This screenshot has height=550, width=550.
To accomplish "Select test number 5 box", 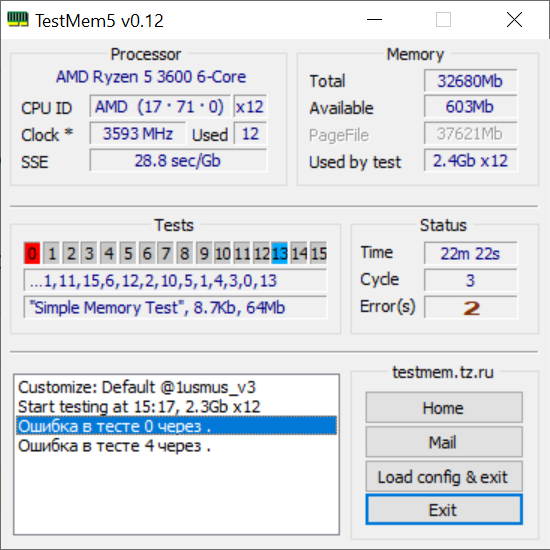I will pyautogui.click(x=128, y=253).
